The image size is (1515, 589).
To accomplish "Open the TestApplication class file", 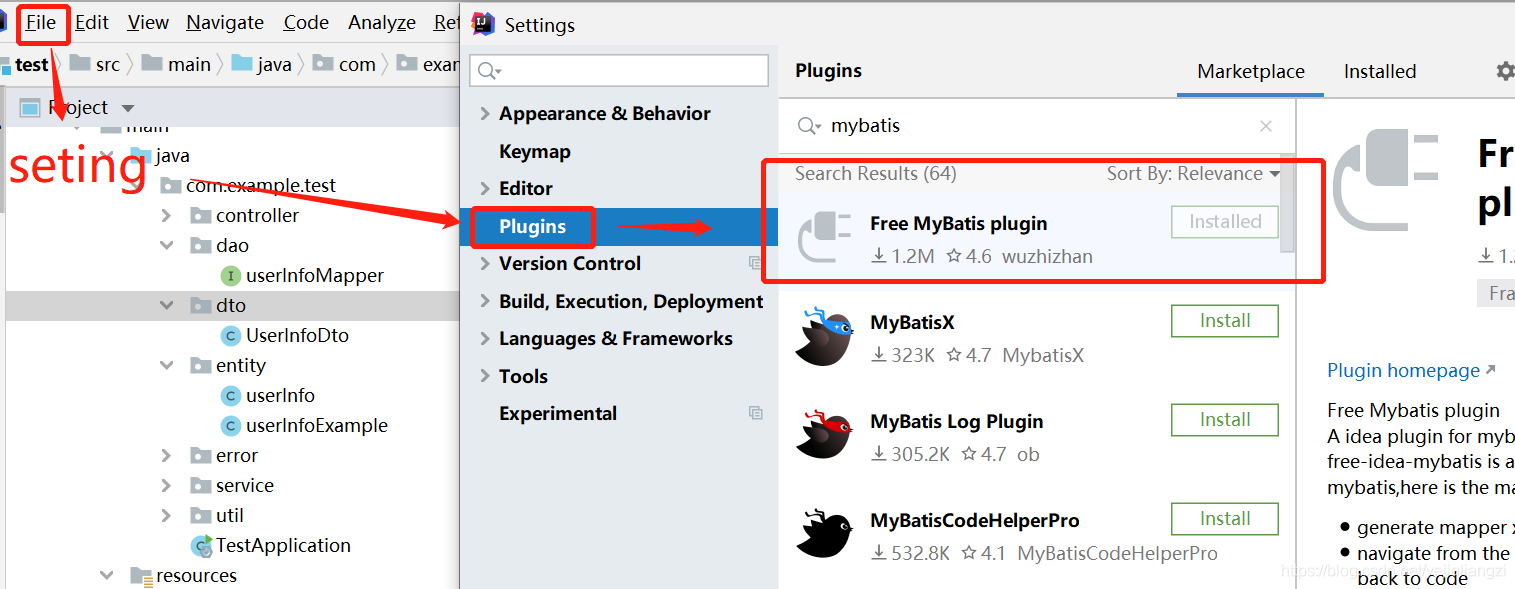I will (x=283, y=545).
